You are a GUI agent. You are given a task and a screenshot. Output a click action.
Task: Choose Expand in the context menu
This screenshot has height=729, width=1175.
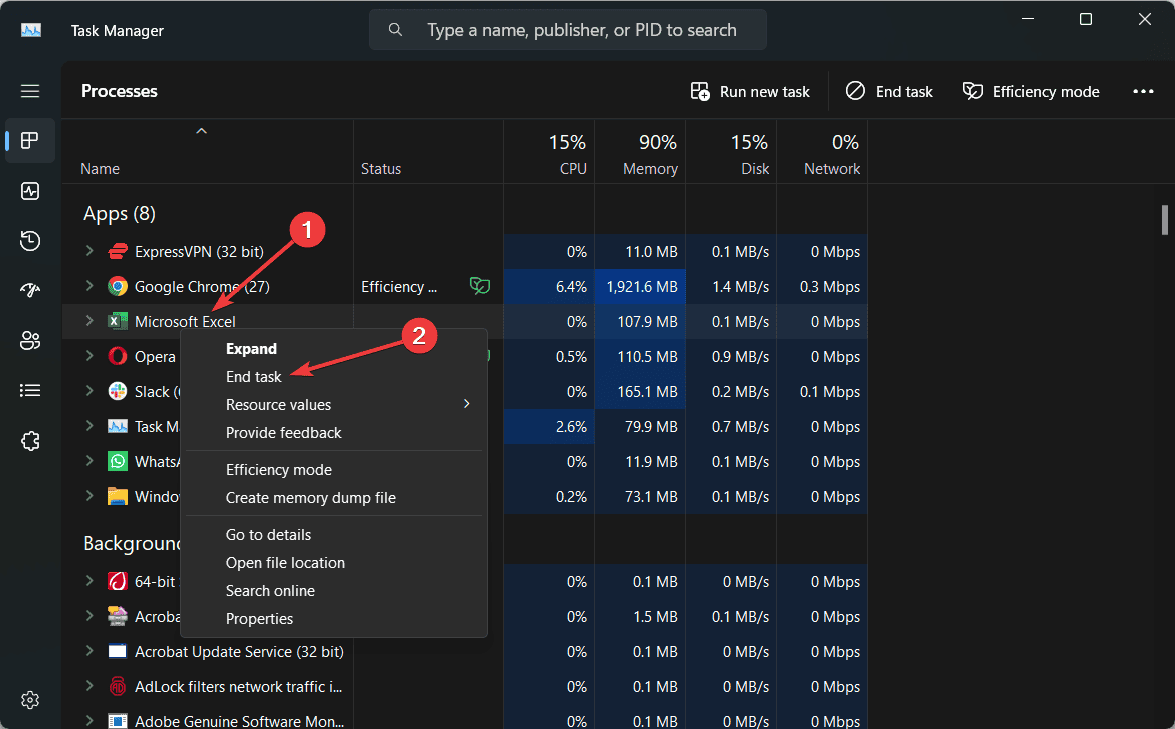pyautogui.click(x=334, y=348)
